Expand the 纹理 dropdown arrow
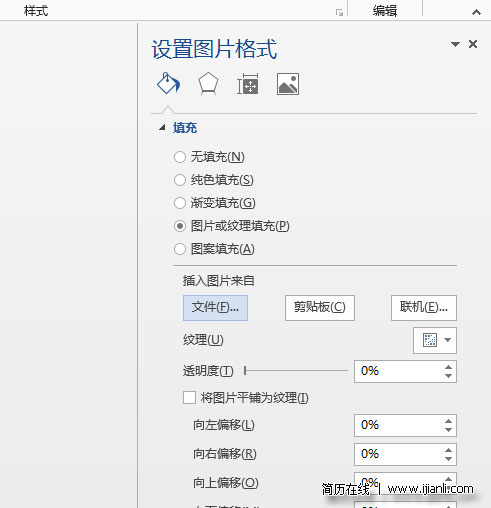The image size is (491, 508). (x=448, y=340)
